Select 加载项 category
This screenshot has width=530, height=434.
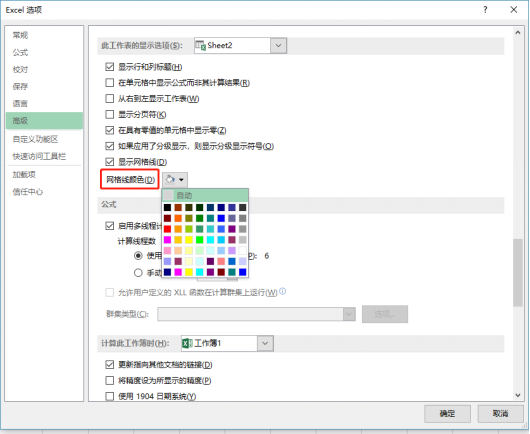(44, 174)
